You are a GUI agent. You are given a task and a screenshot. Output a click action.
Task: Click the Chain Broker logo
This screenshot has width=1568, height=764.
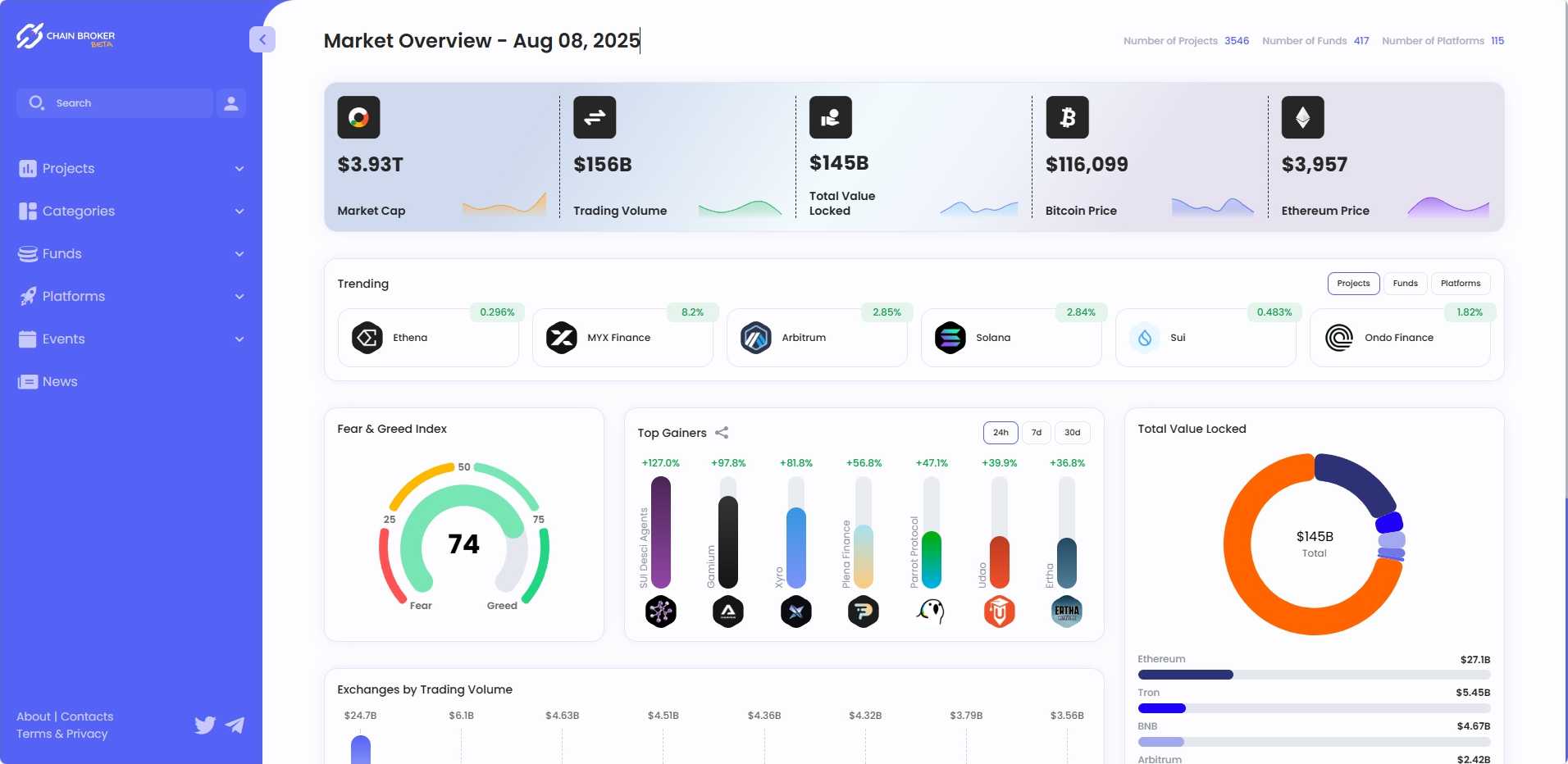66,37
